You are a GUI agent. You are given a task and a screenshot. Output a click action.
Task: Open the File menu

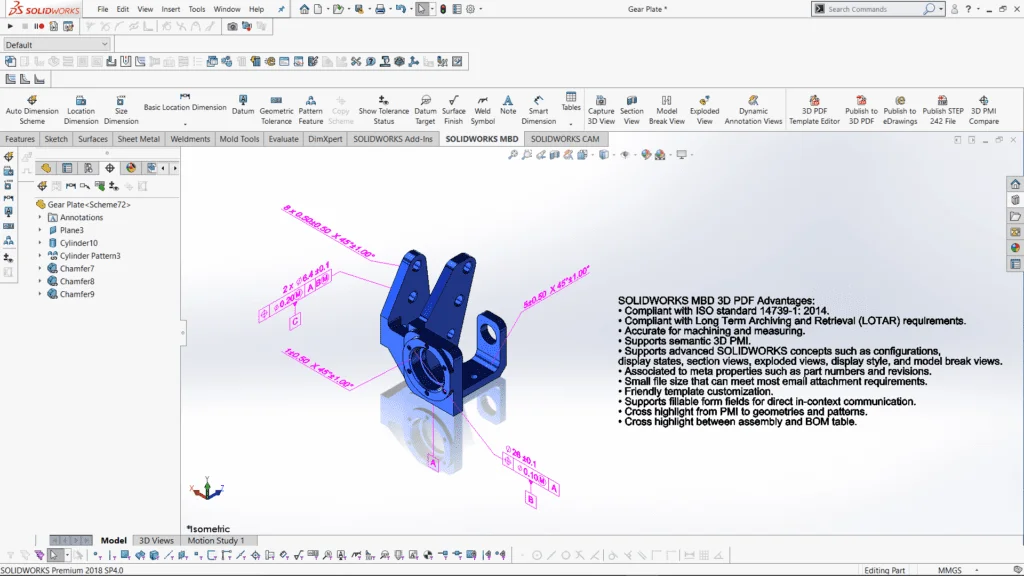click(x=103, y=9)
